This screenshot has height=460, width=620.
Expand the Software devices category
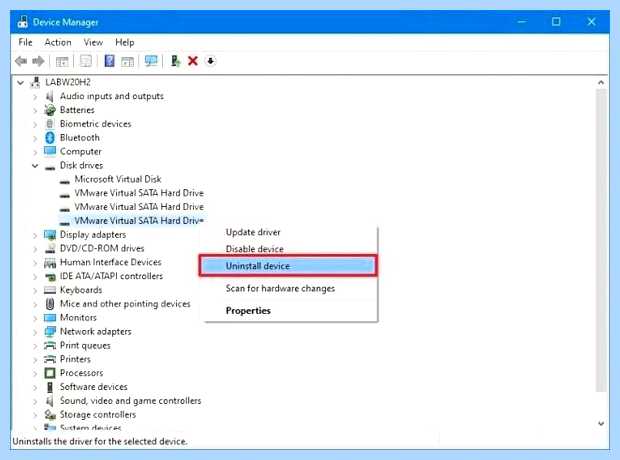pyautogui.click(x=35, y=387)
